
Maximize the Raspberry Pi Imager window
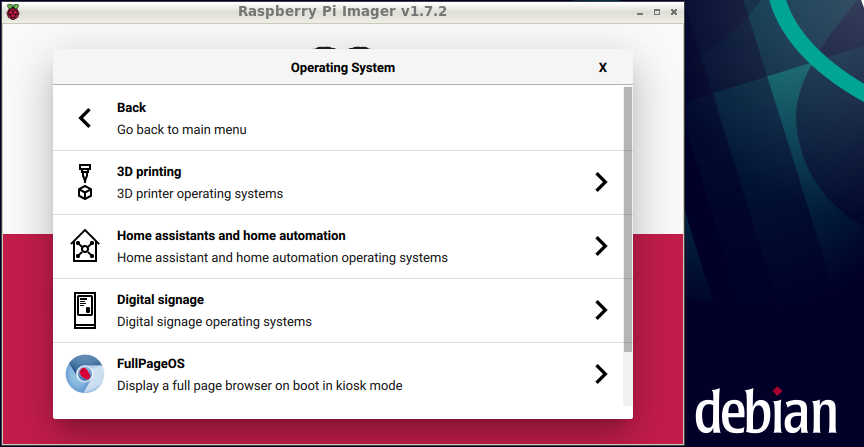coord(656,11)
